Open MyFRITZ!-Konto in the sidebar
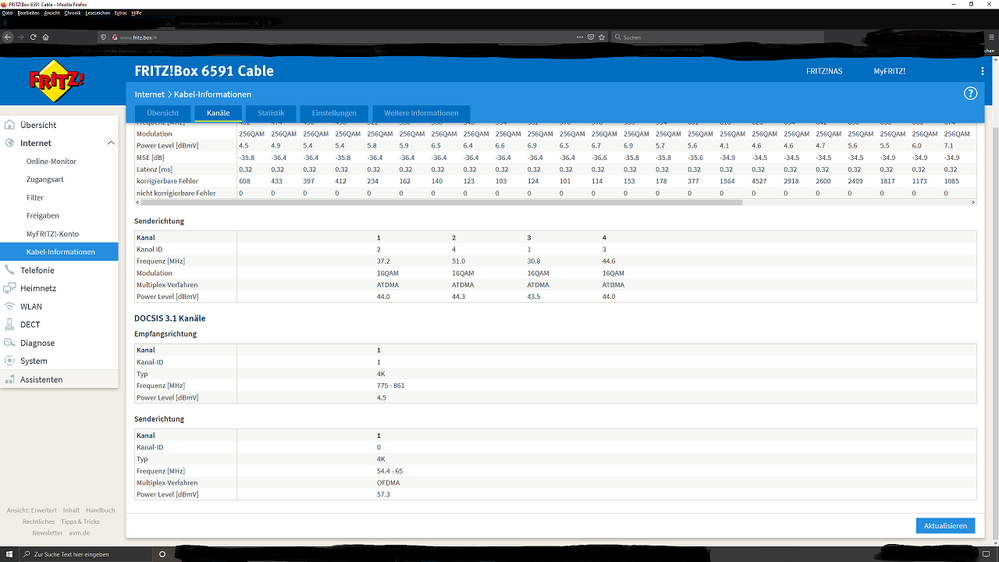999x562 pixels. click(53, 234)
